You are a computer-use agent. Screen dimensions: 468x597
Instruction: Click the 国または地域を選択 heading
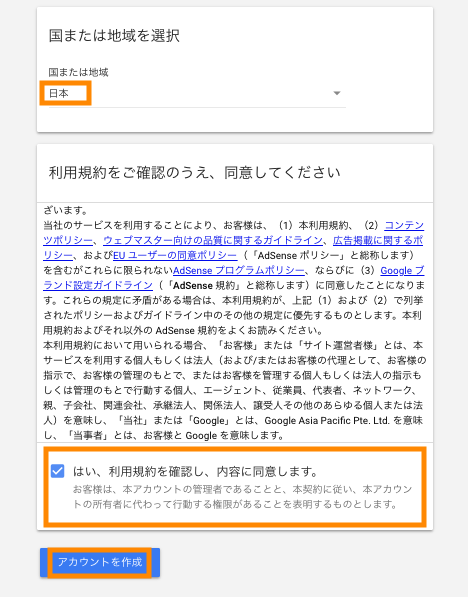(x=114, y=36)
